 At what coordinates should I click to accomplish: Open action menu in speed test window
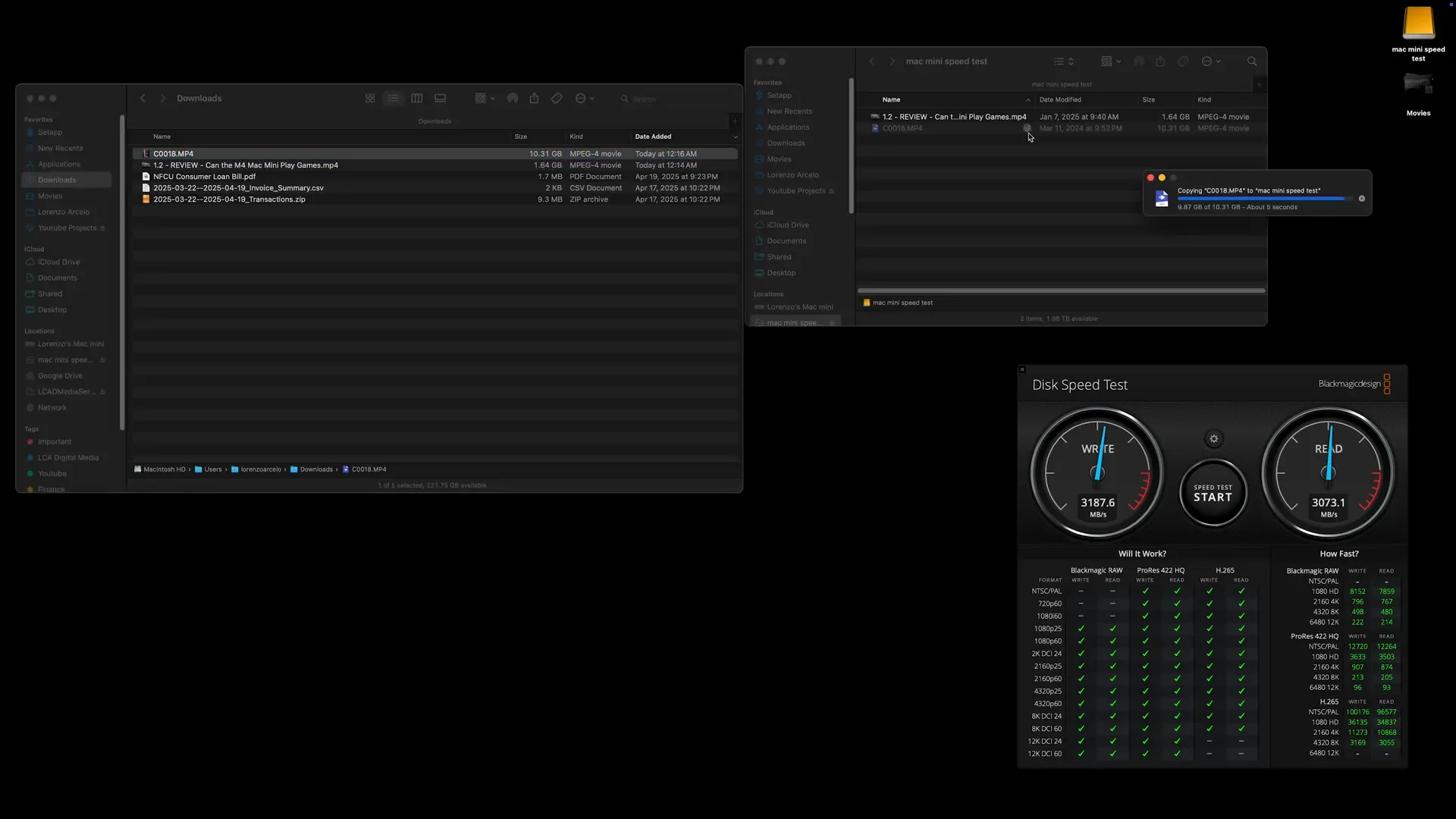click(1211, 61)
